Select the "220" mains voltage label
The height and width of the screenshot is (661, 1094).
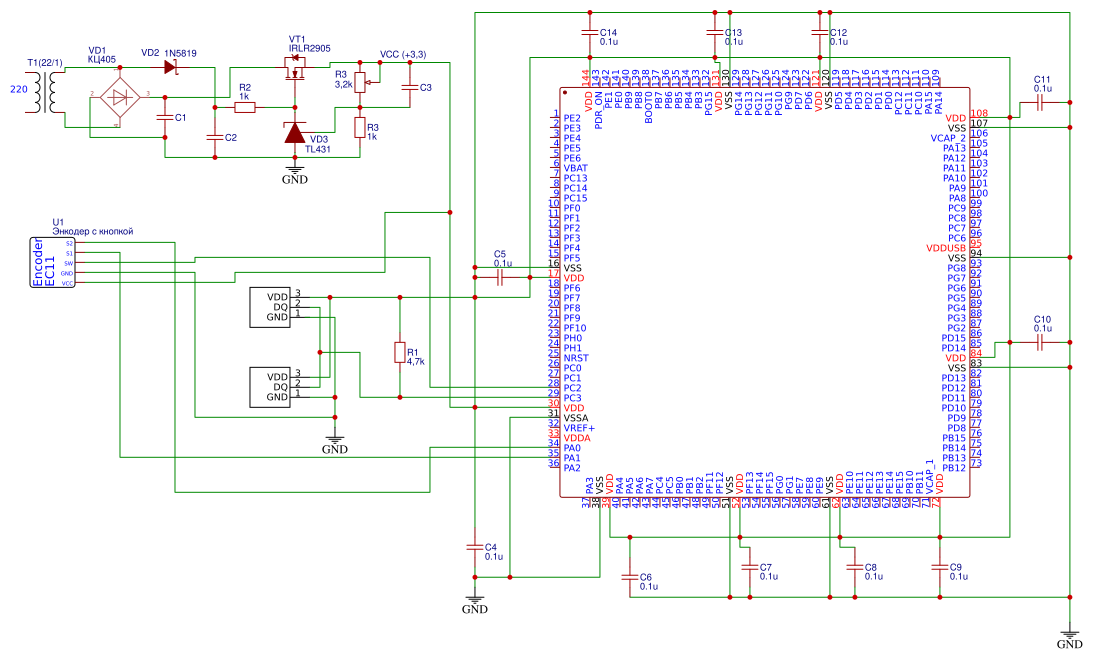tap(18, 89)
